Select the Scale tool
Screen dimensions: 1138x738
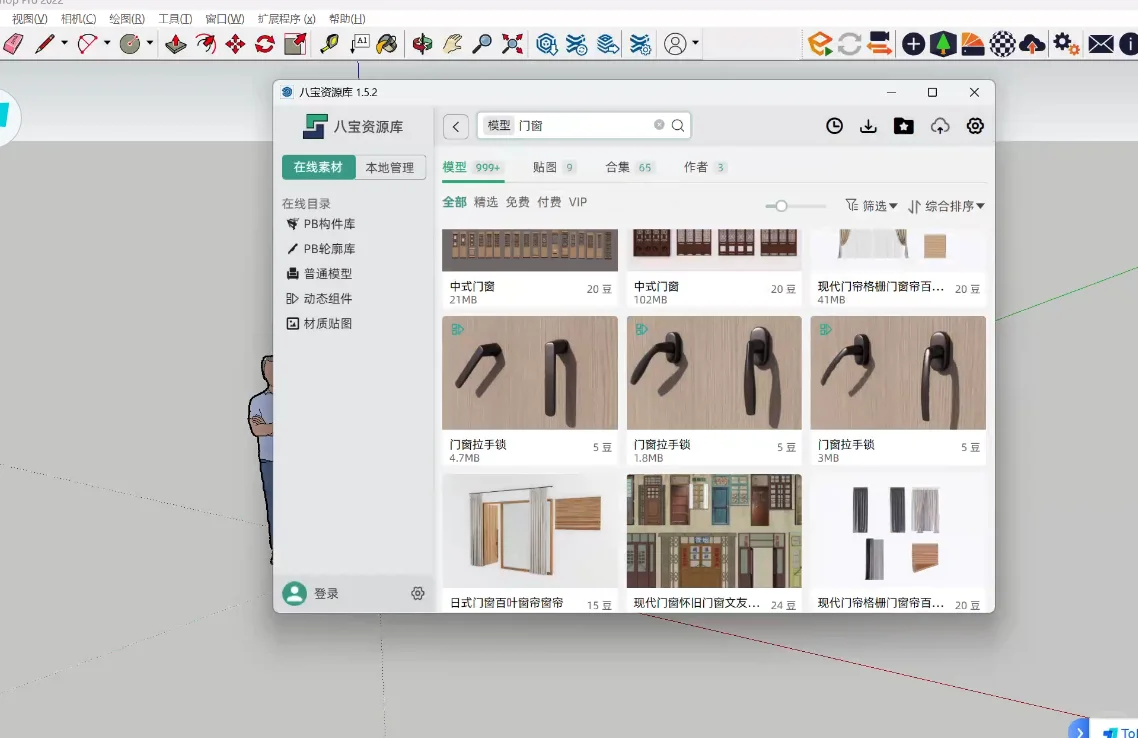point(295,44)
